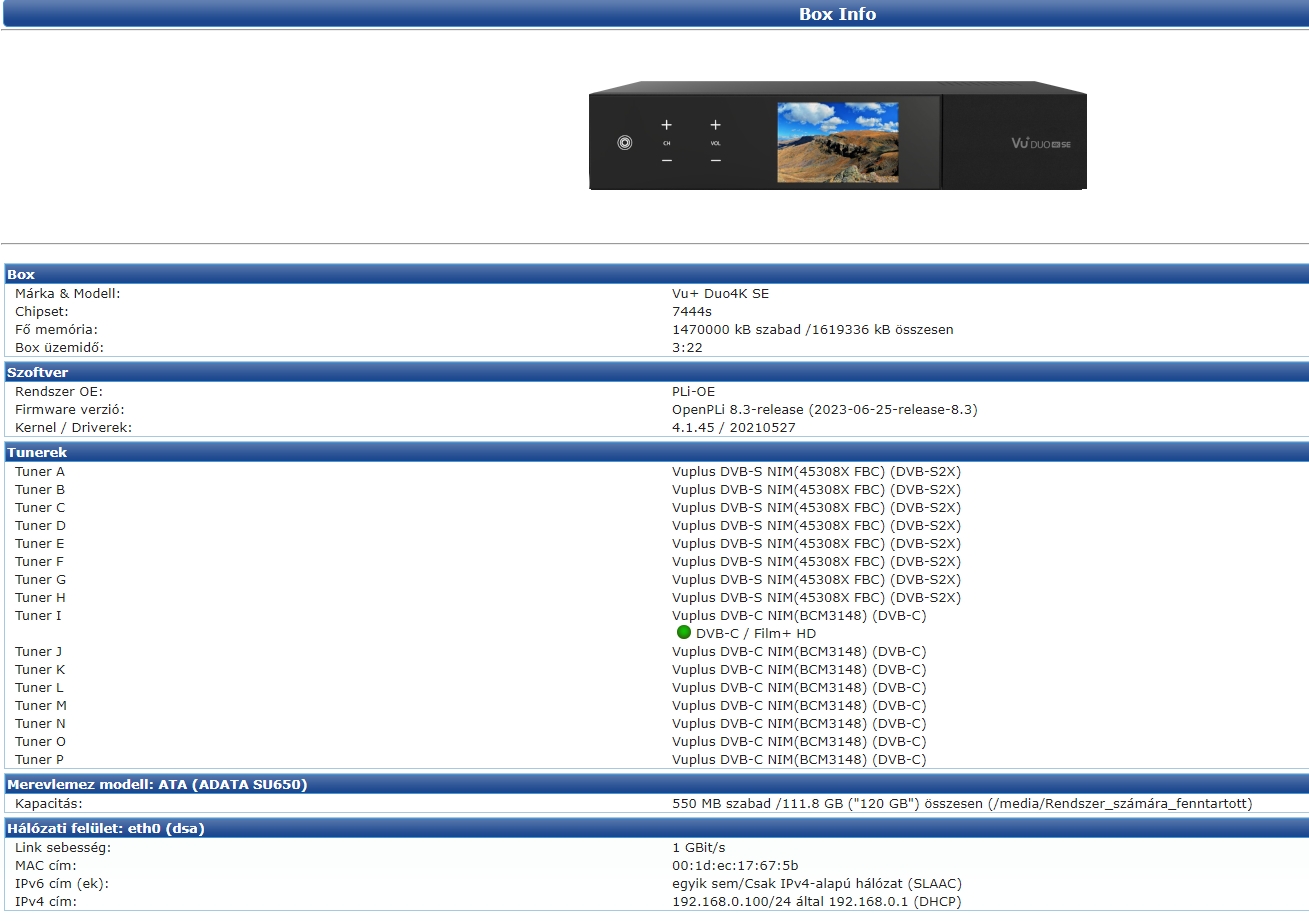Click the Box üzemidő label

[59, 348]
